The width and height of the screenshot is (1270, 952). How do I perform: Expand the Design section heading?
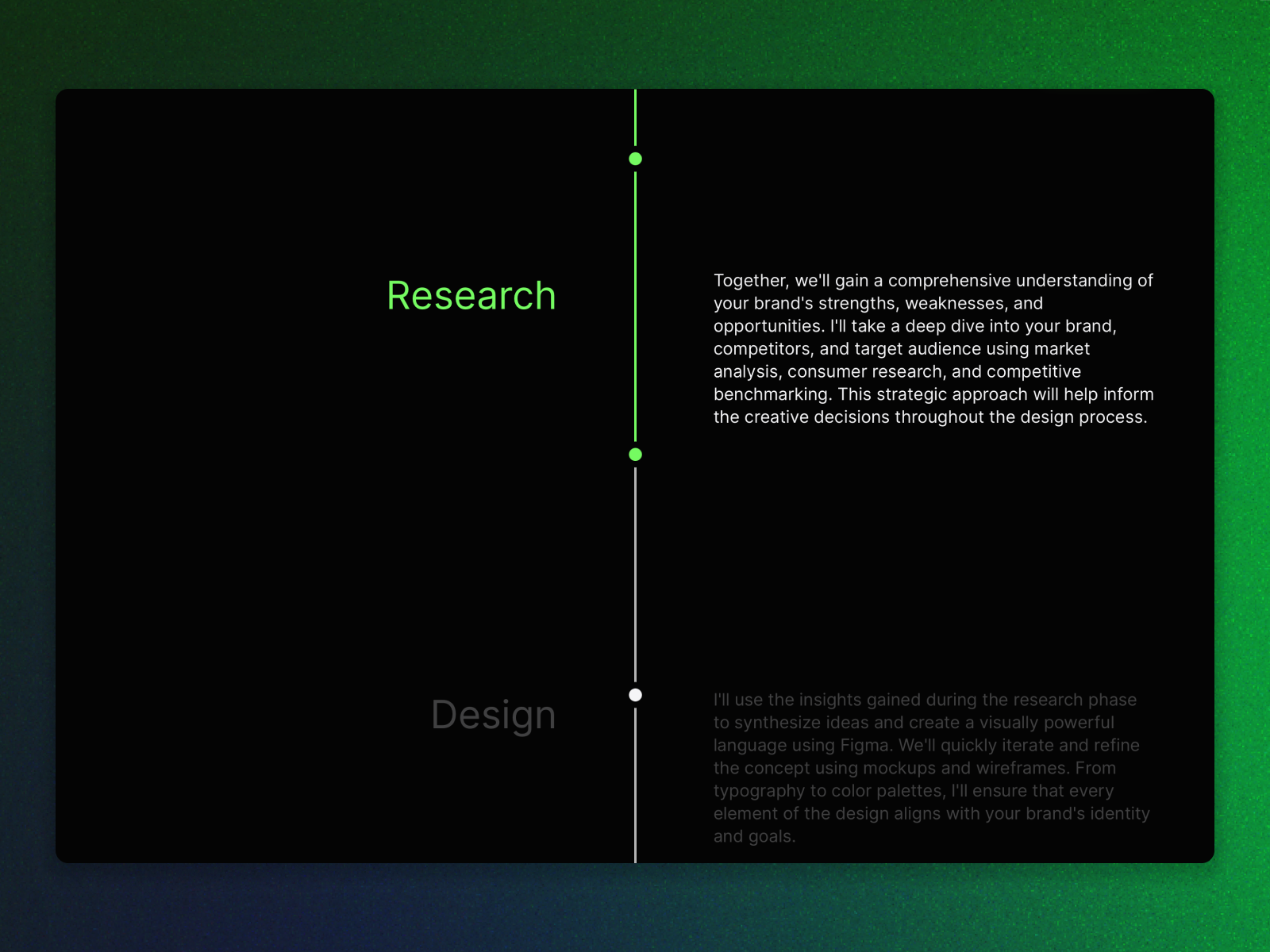(x=492, y=714)
